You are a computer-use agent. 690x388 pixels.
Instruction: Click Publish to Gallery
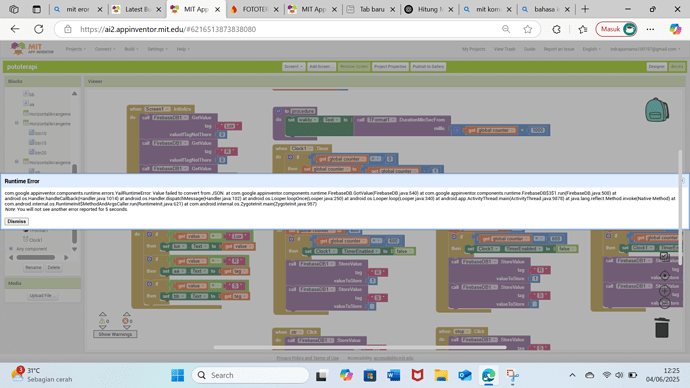click(428, 66)
